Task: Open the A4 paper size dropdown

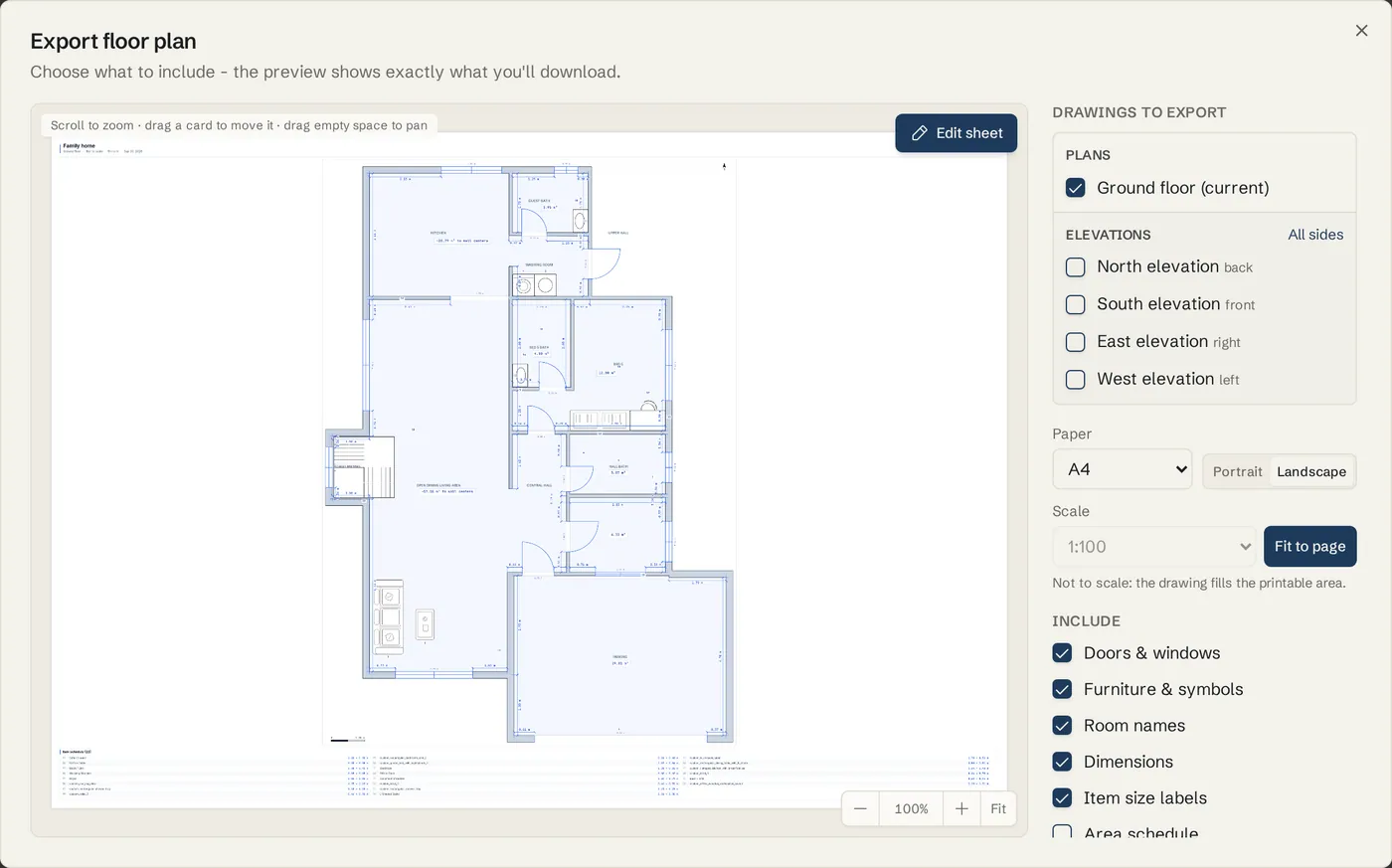Action: 1122,469
